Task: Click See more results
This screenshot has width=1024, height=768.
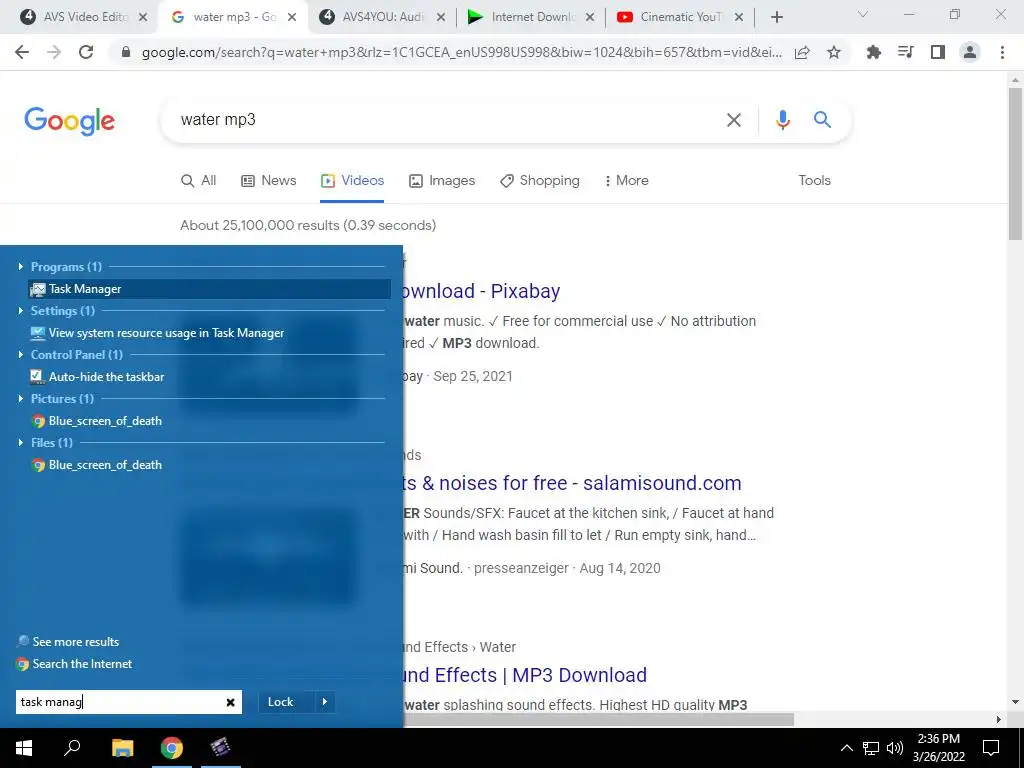Action: 69,641
